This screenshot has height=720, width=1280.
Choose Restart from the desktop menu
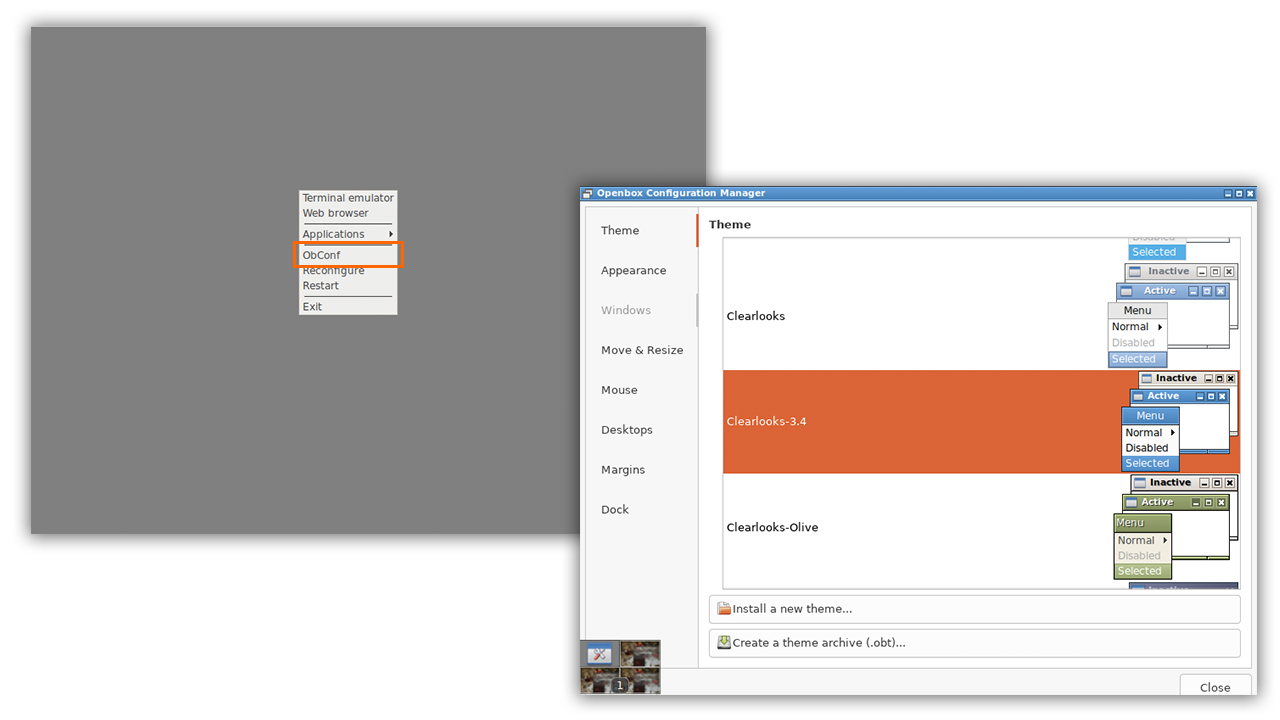coord(348,286)
